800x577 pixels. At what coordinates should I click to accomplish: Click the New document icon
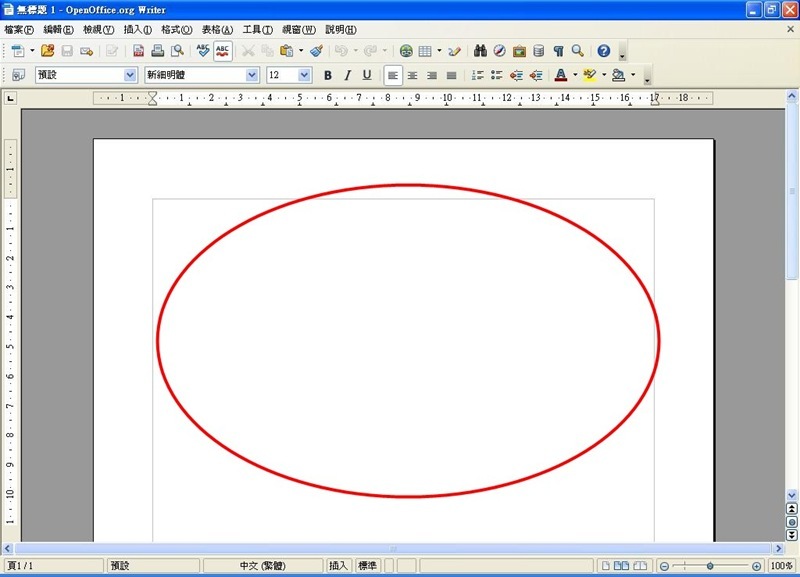[x=18, y=51]
